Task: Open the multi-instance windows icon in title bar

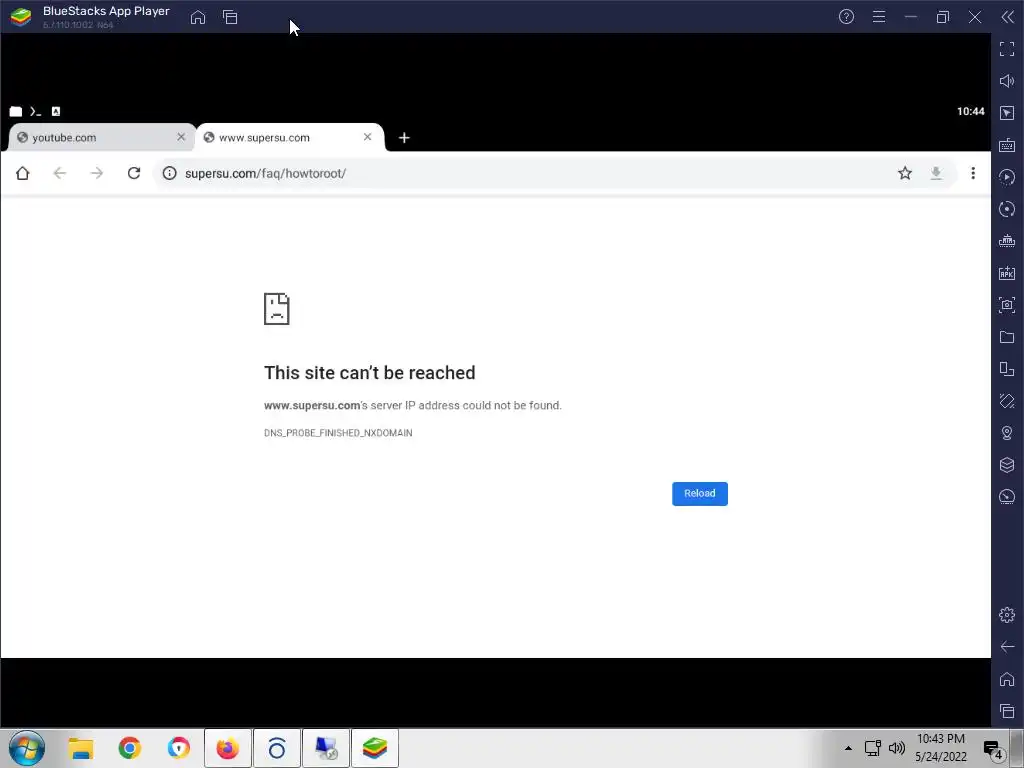Action: coord(230,17)
